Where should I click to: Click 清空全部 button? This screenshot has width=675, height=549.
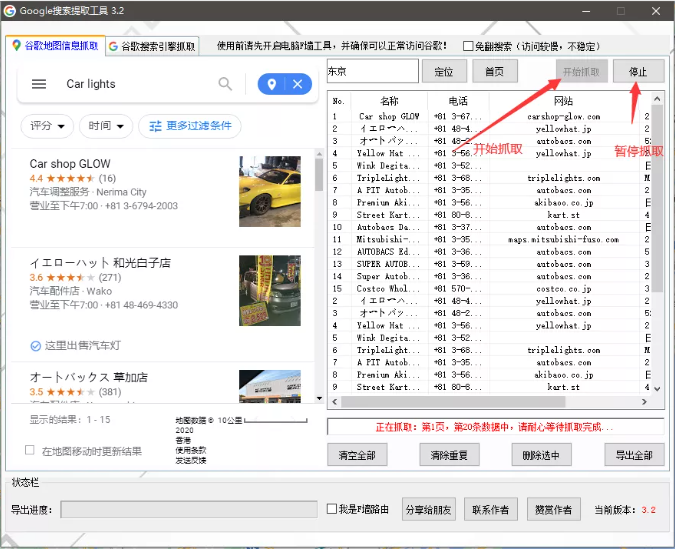tap(357, 455)
